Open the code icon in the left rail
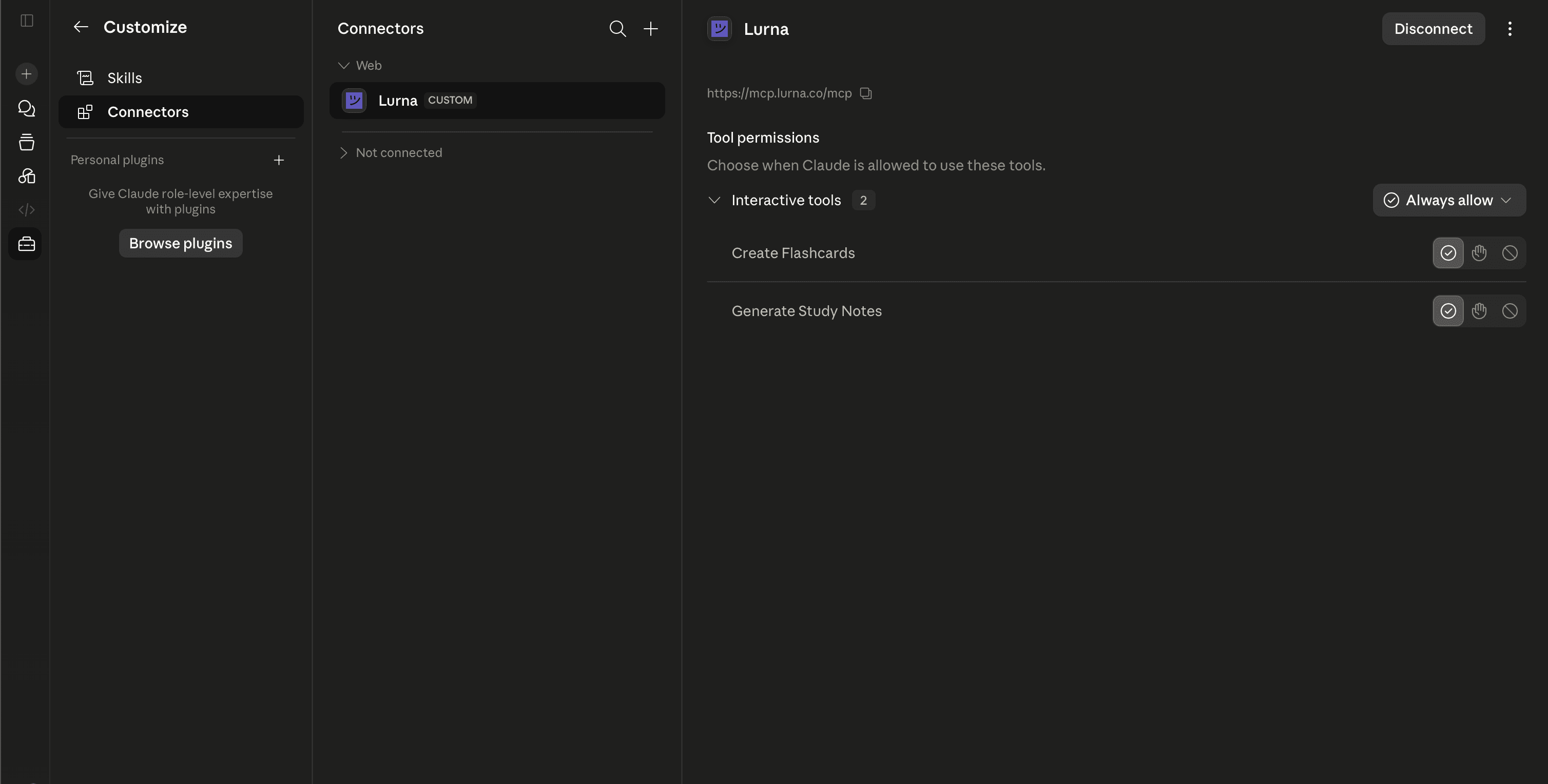This screenshot has width=1548, height=784. tap(27, 210)
